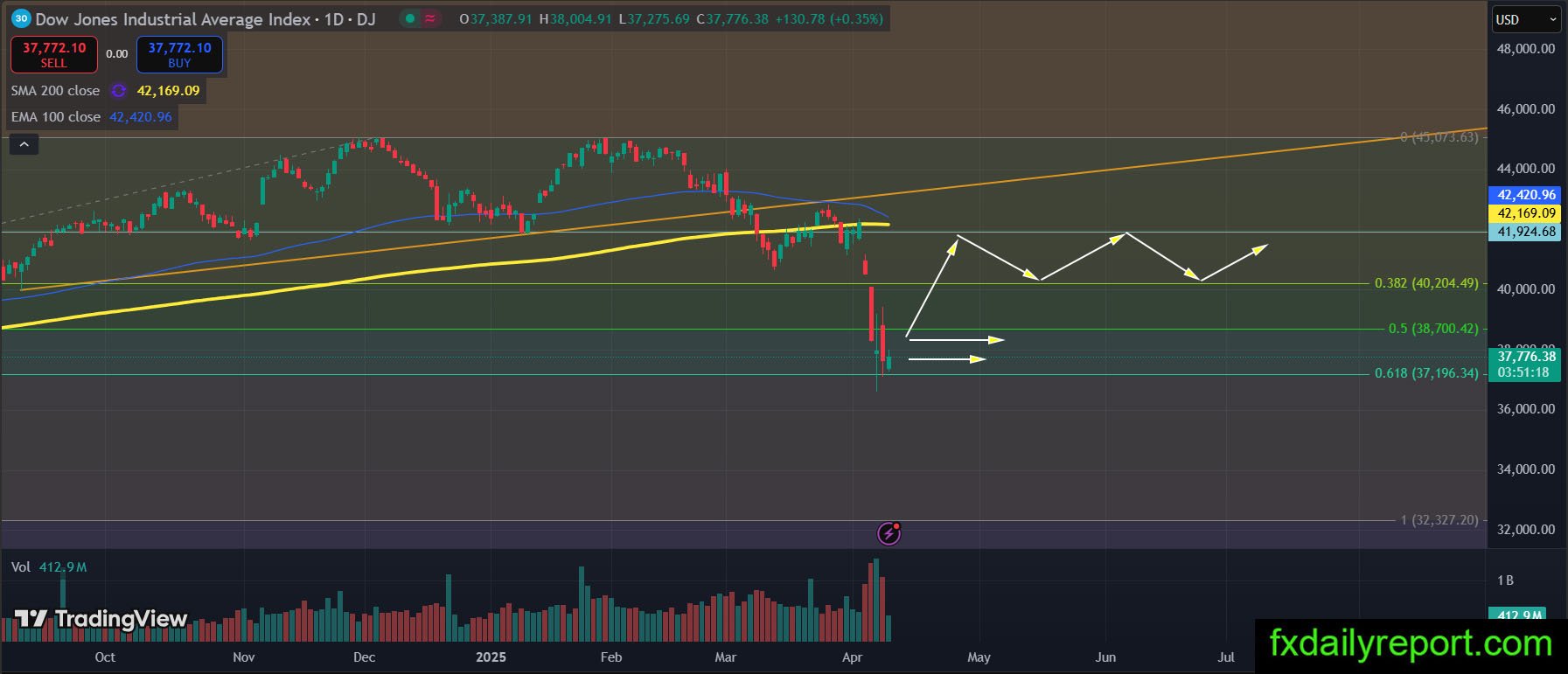Screen dimensions: 1568x674
Task: Open the USD currency dropdown
Action: click(x=1526, y=19)
